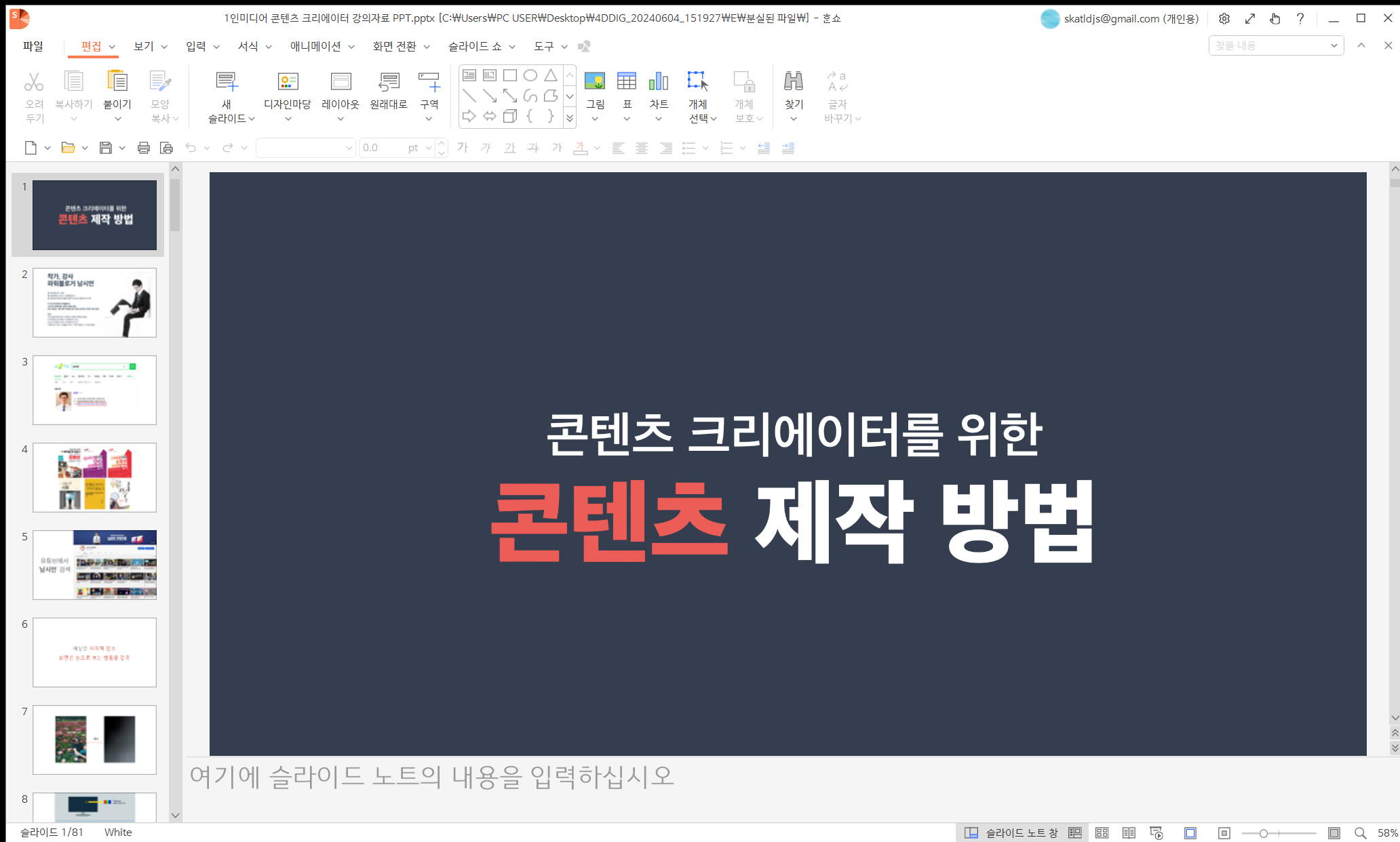Insert a table with the 표 icon

(626, 82)
